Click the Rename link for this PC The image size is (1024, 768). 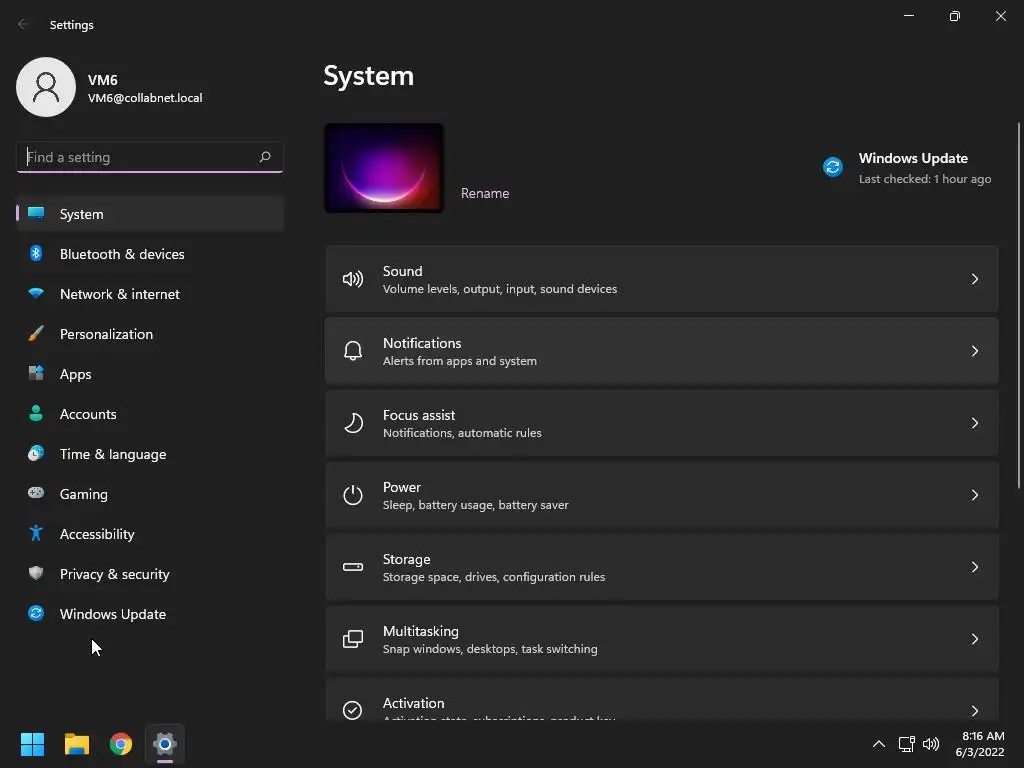pyautogui.click(x=485, y=193)
